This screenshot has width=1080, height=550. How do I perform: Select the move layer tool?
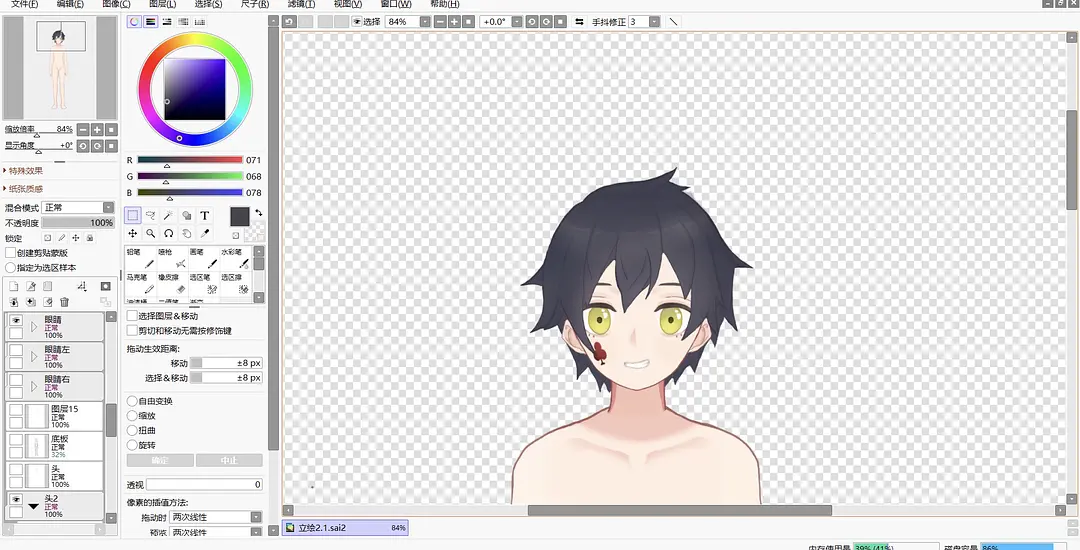pyautogui.click(x=133, y=233)
